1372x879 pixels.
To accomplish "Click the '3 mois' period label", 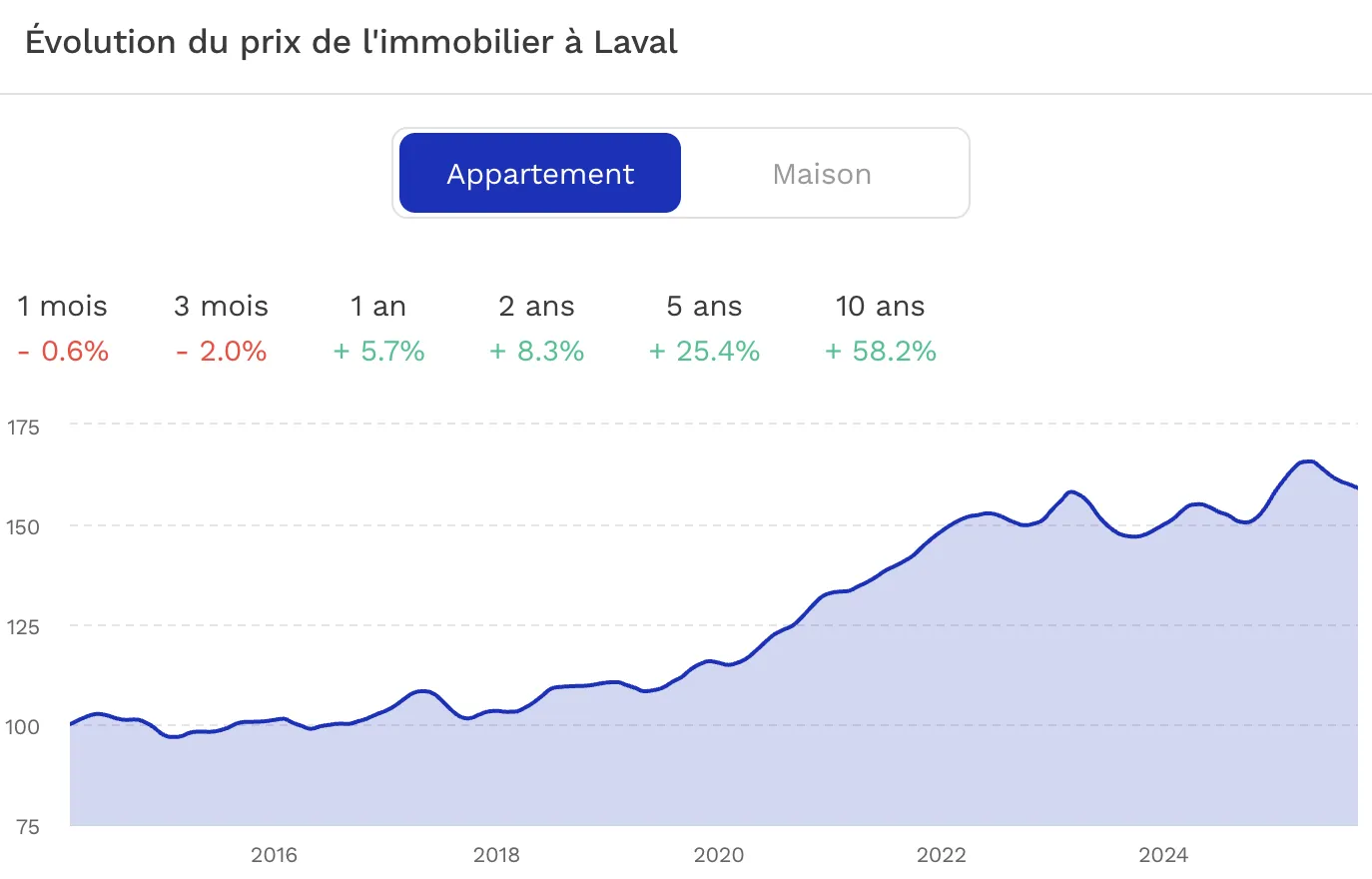I will coord(220,306).
